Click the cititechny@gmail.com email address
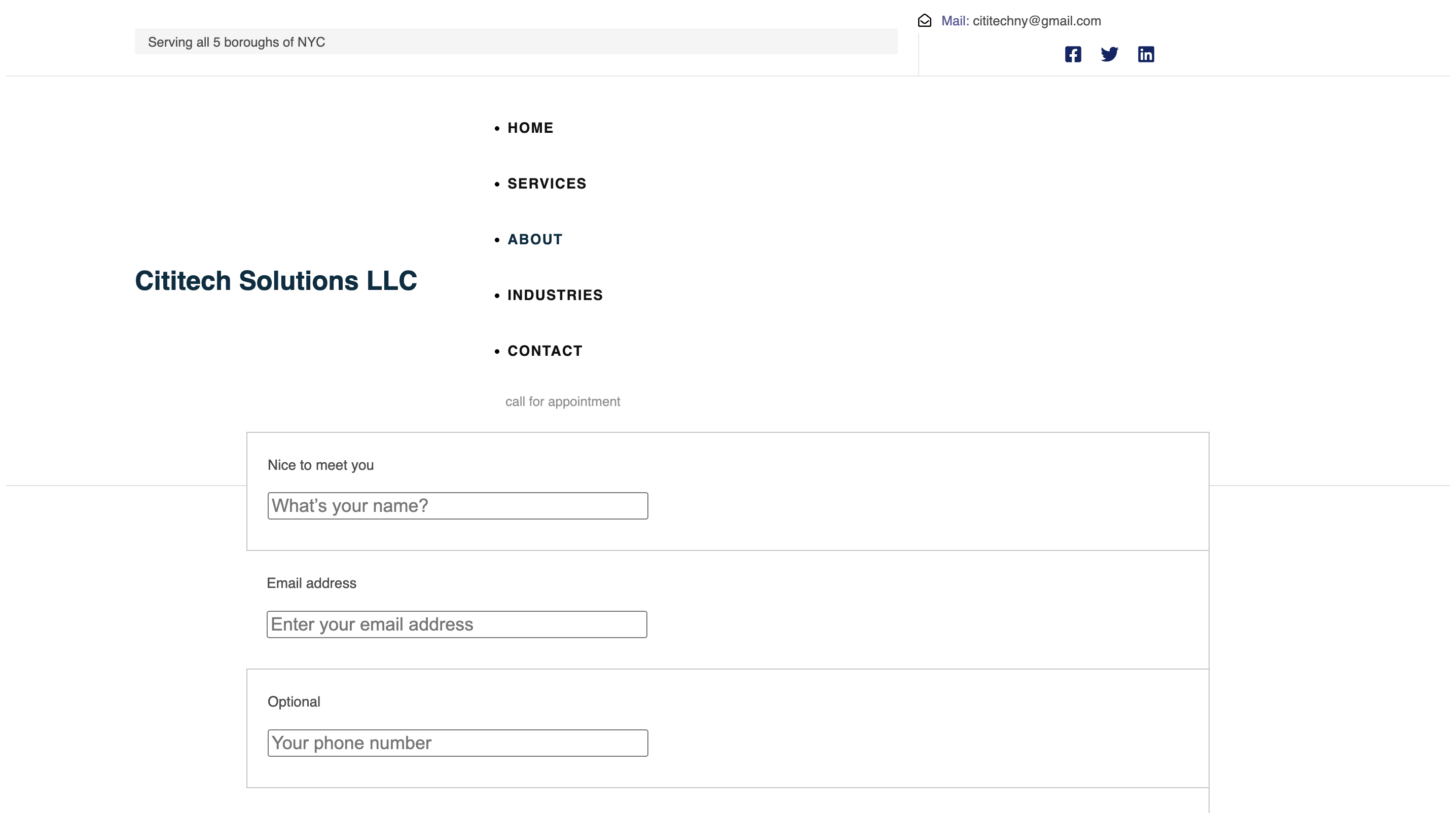Viewport: 1456px width, 813px height. (1037, 21)
